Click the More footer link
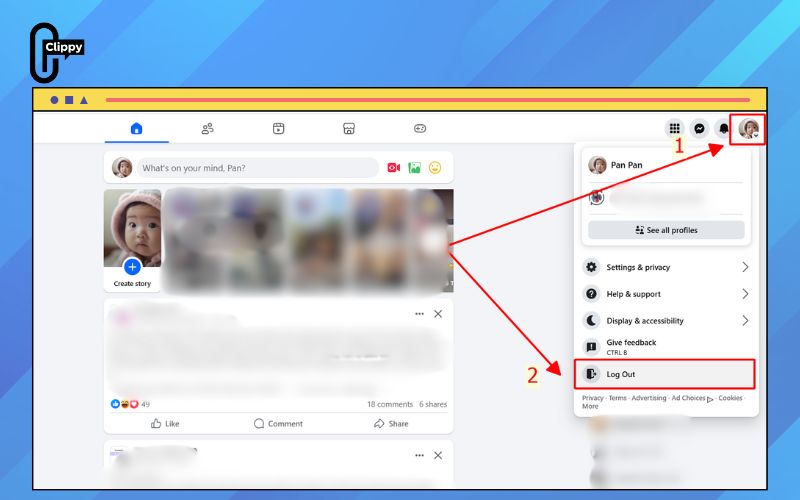 [590, 407]
